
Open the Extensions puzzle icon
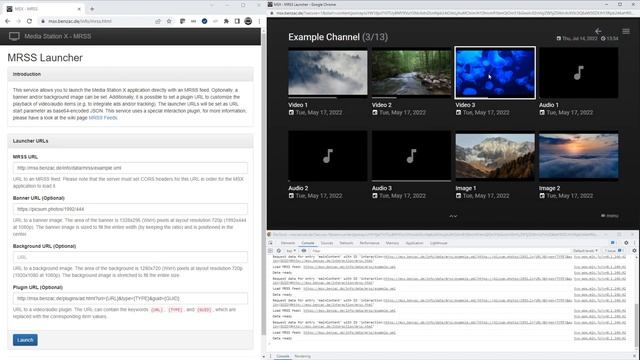point(226,21)
